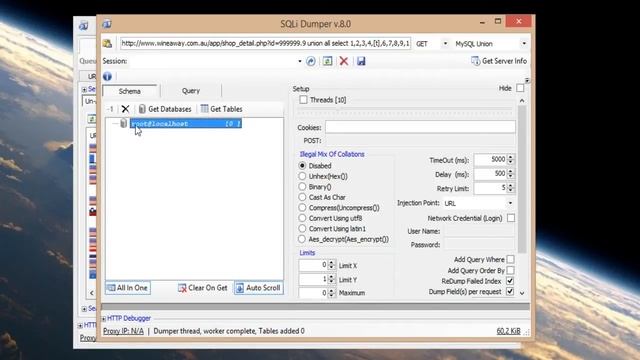Click the Delay (ms) spinner arrows

tap(510, 174)
